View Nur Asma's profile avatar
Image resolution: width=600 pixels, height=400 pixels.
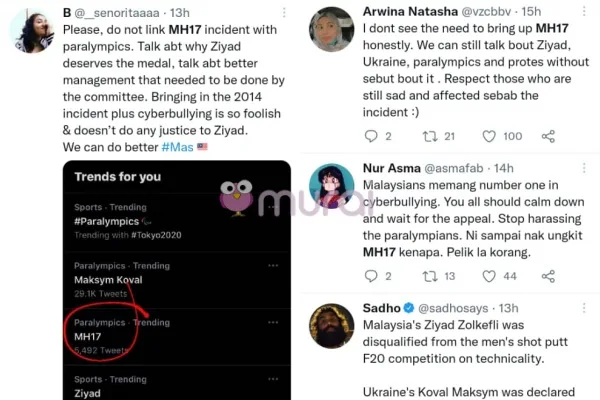pyautogui.click(x=330, y=186)
